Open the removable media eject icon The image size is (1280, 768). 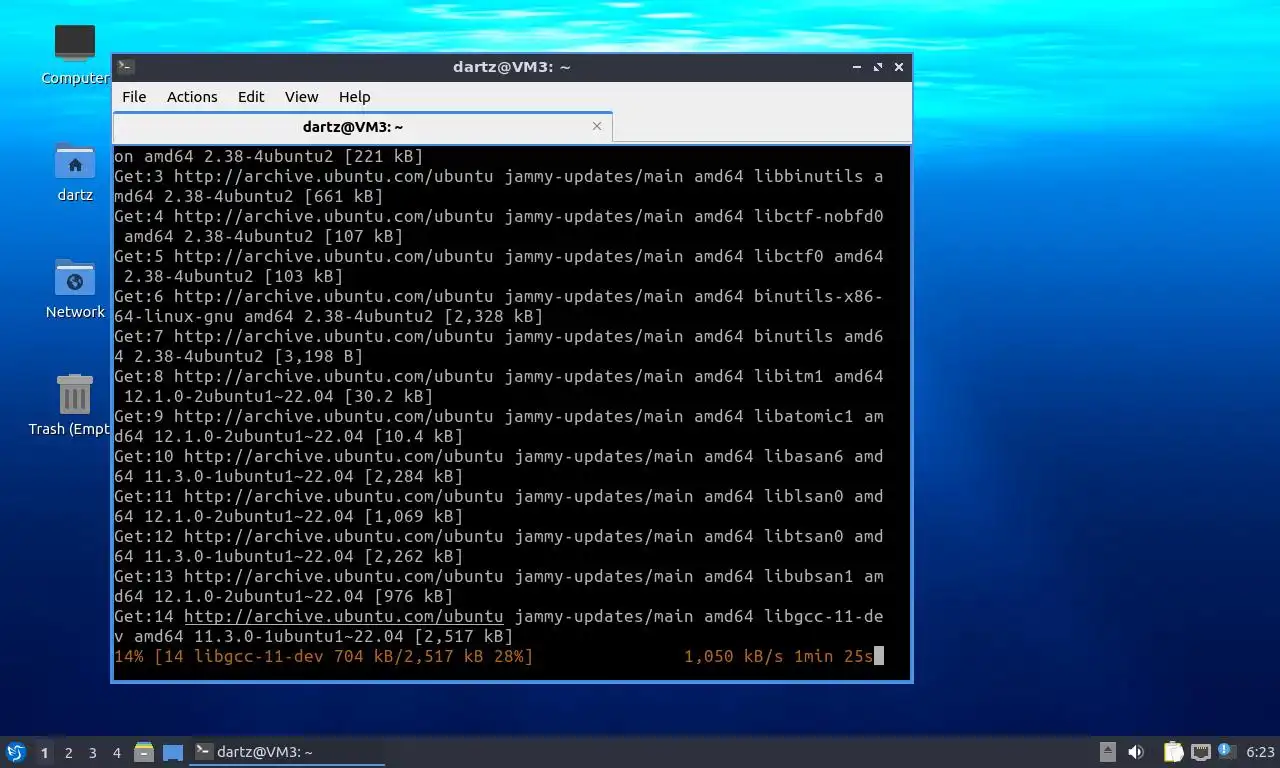1108,752
